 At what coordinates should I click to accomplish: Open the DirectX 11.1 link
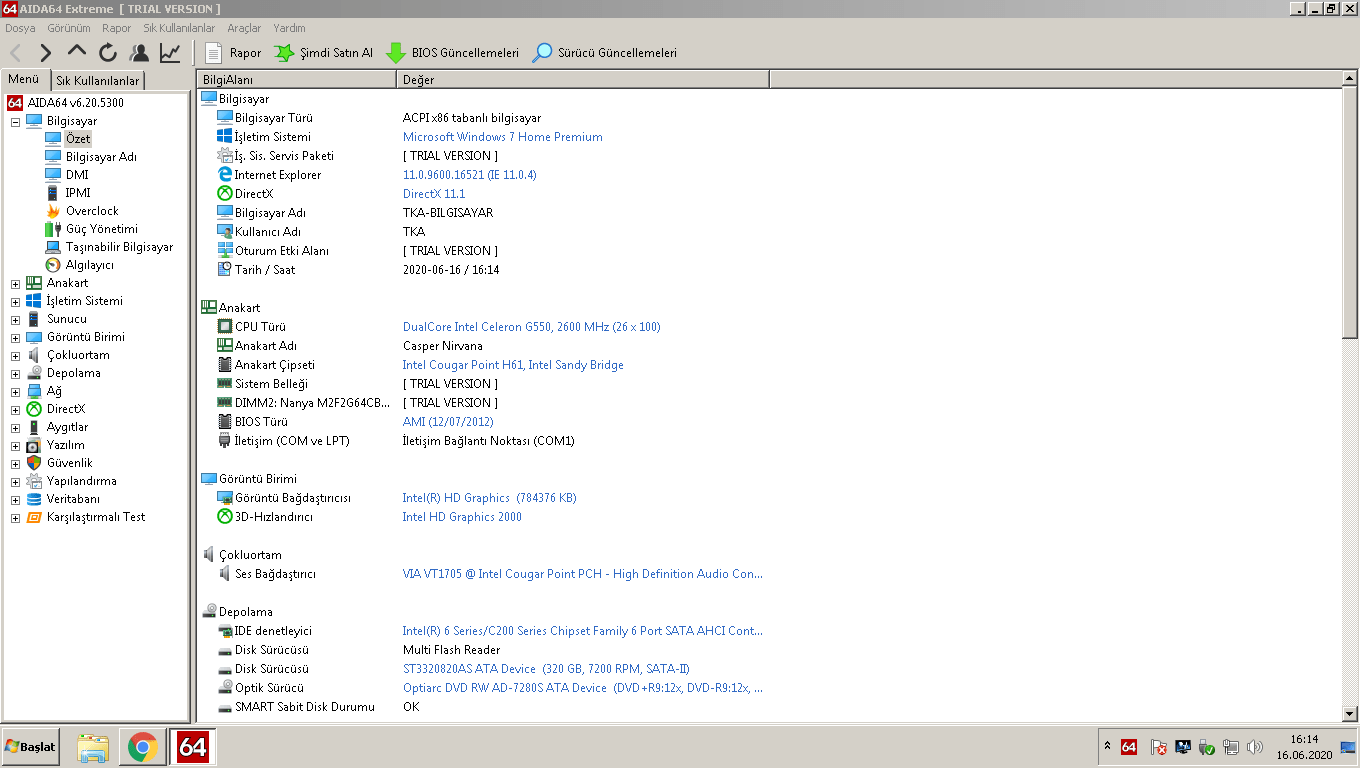point(434,194)
